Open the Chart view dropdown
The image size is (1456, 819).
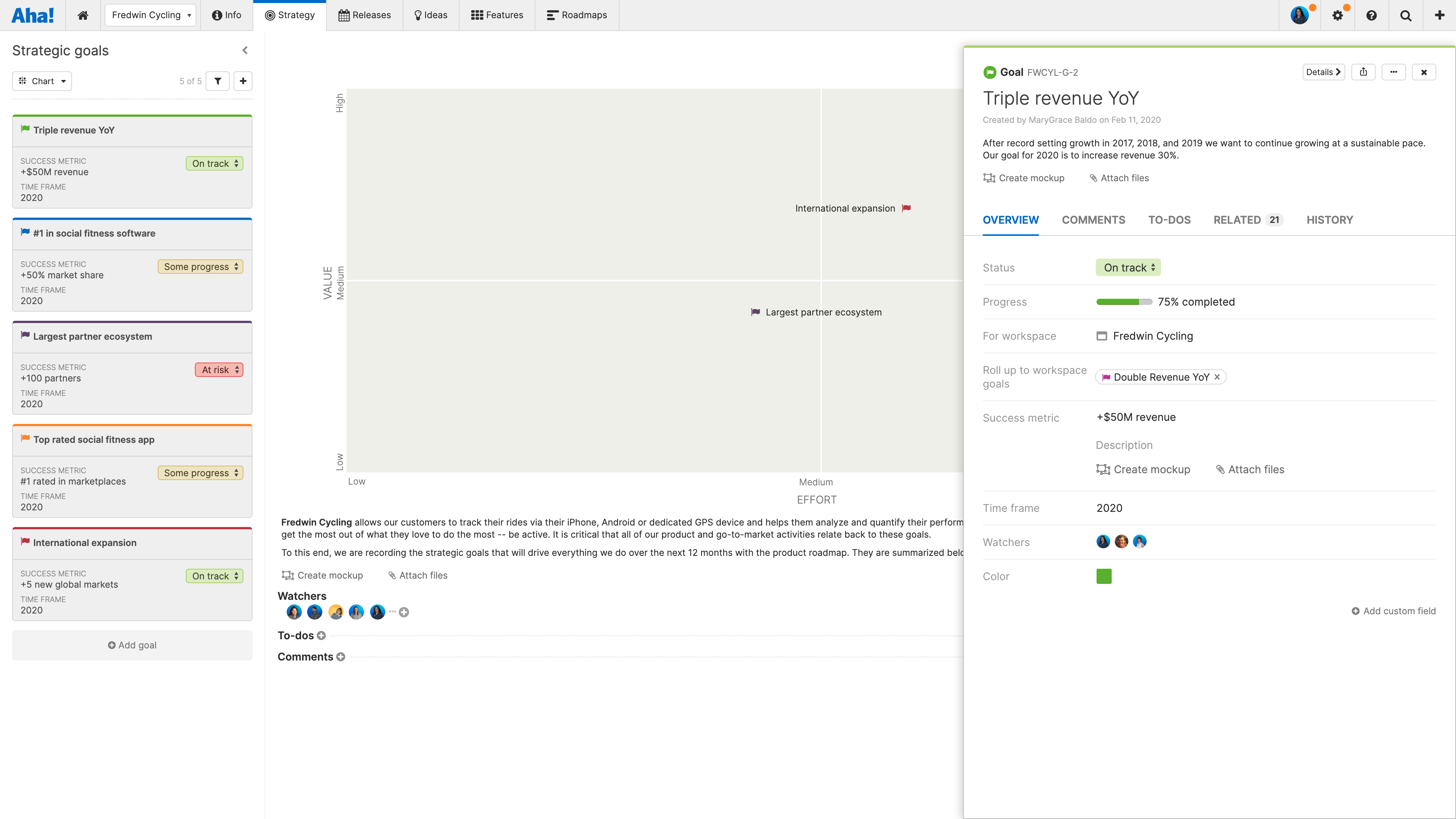[x=42, y=81]
